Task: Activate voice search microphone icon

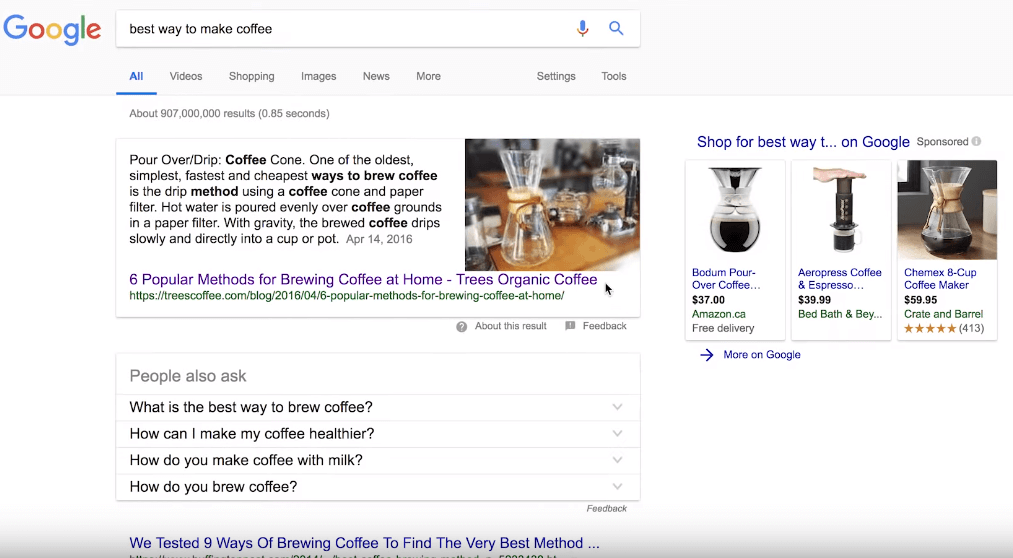Action: tap(582, 28)
